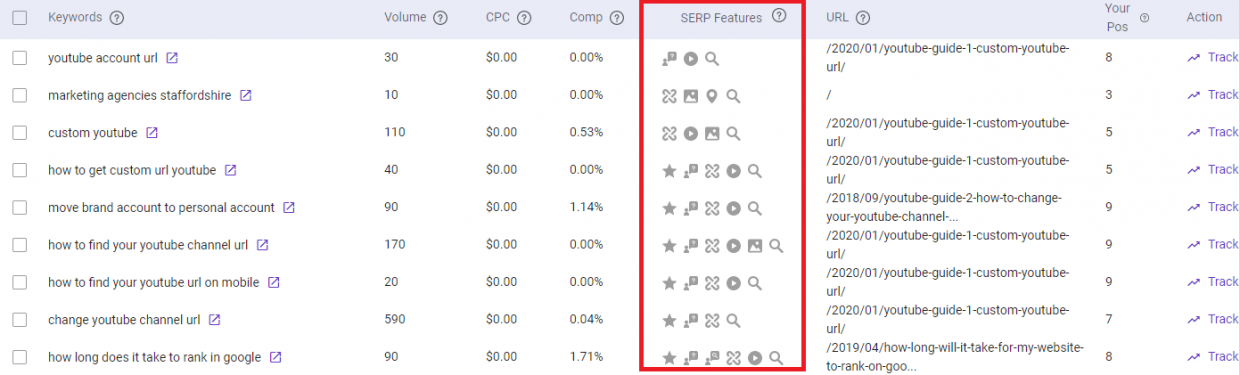
Task: Click help icon next to CPC header
Action: pyautogui.click(x=524, y=18)
